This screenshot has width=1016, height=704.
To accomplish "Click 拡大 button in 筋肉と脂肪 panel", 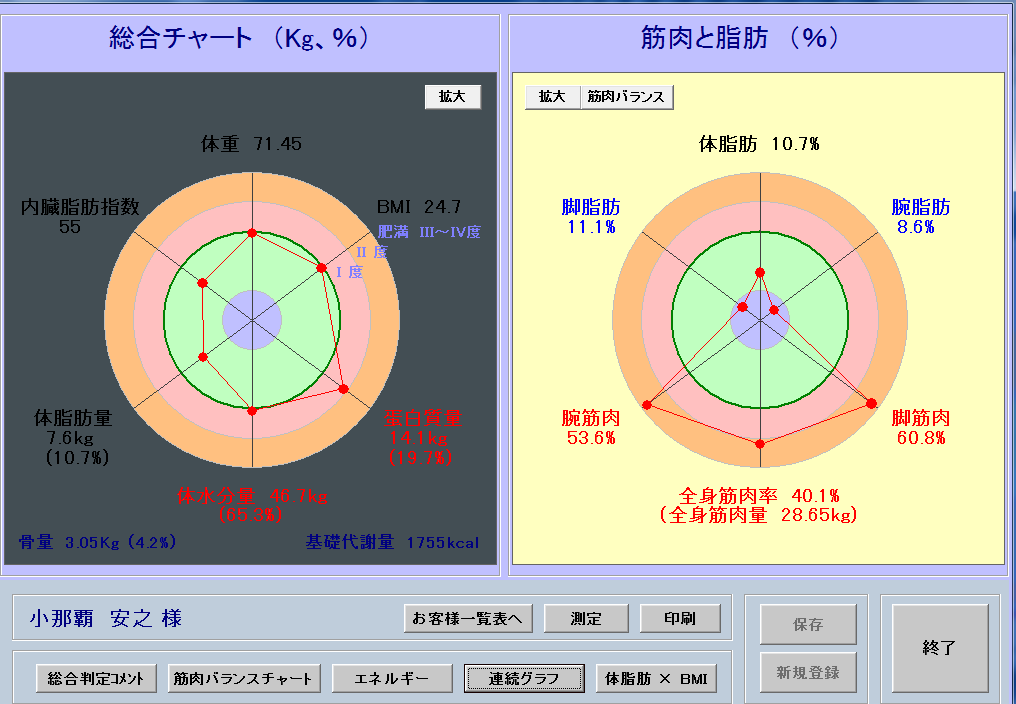I will [553, 97].
